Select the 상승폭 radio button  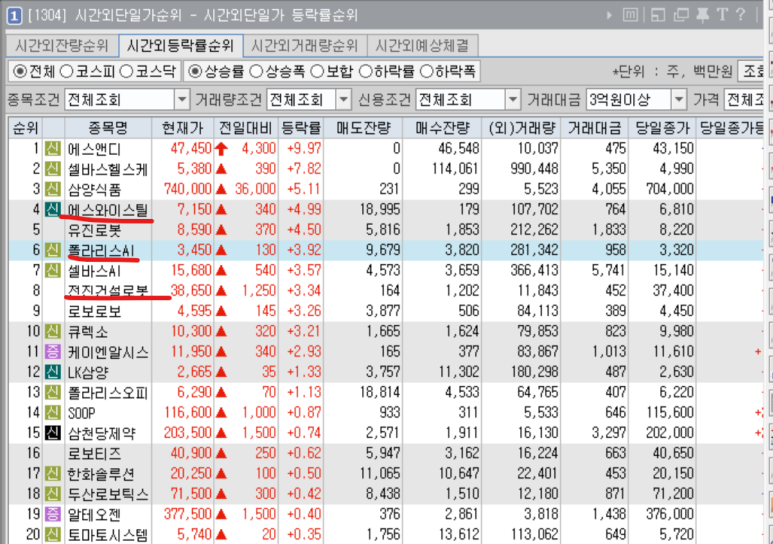(256, 72)
